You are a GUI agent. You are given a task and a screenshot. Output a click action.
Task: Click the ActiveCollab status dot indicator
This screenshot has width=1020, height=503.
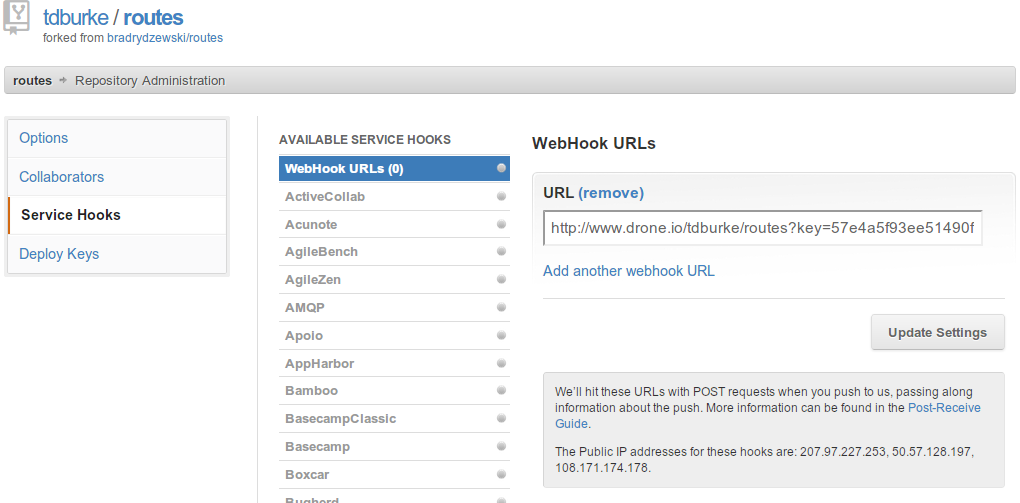point(501,197)
